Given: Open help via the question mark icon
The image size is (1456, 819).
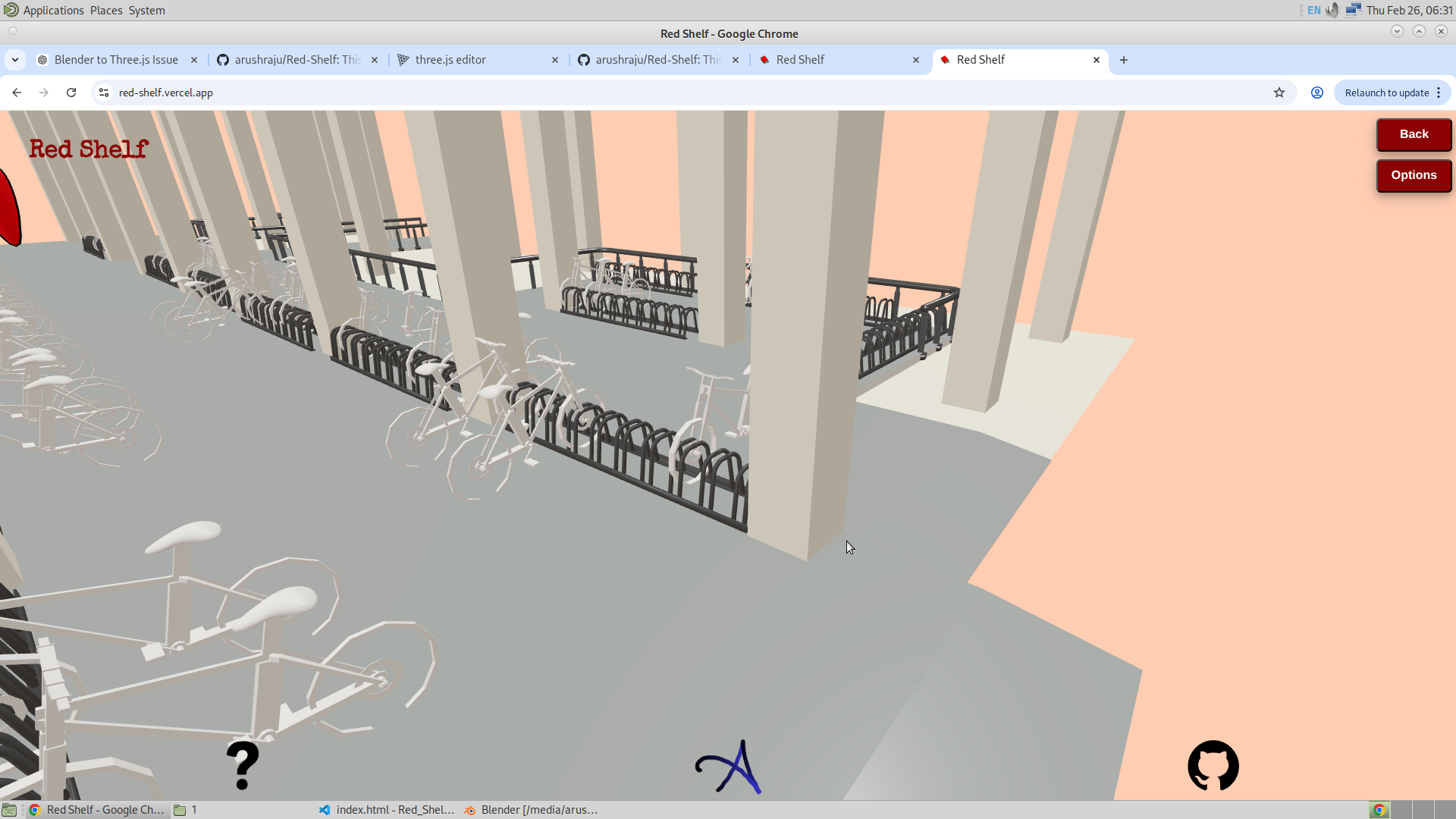Looking at the screenshot, I should (242, 765).
